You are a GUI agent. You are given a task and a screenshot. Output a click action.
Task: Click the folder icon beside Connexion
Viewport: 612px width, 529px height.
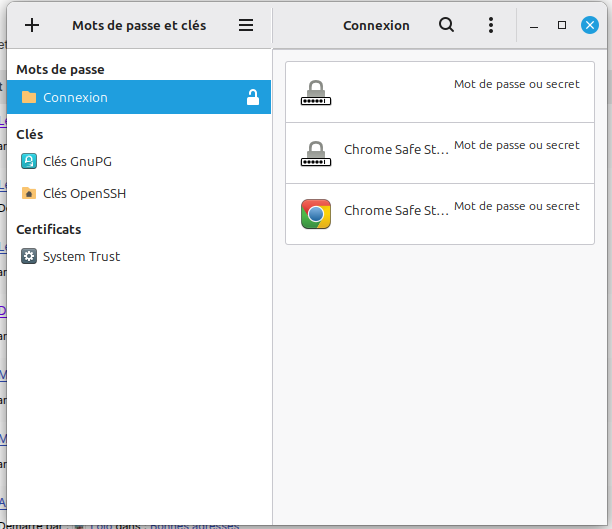point(28,97)
